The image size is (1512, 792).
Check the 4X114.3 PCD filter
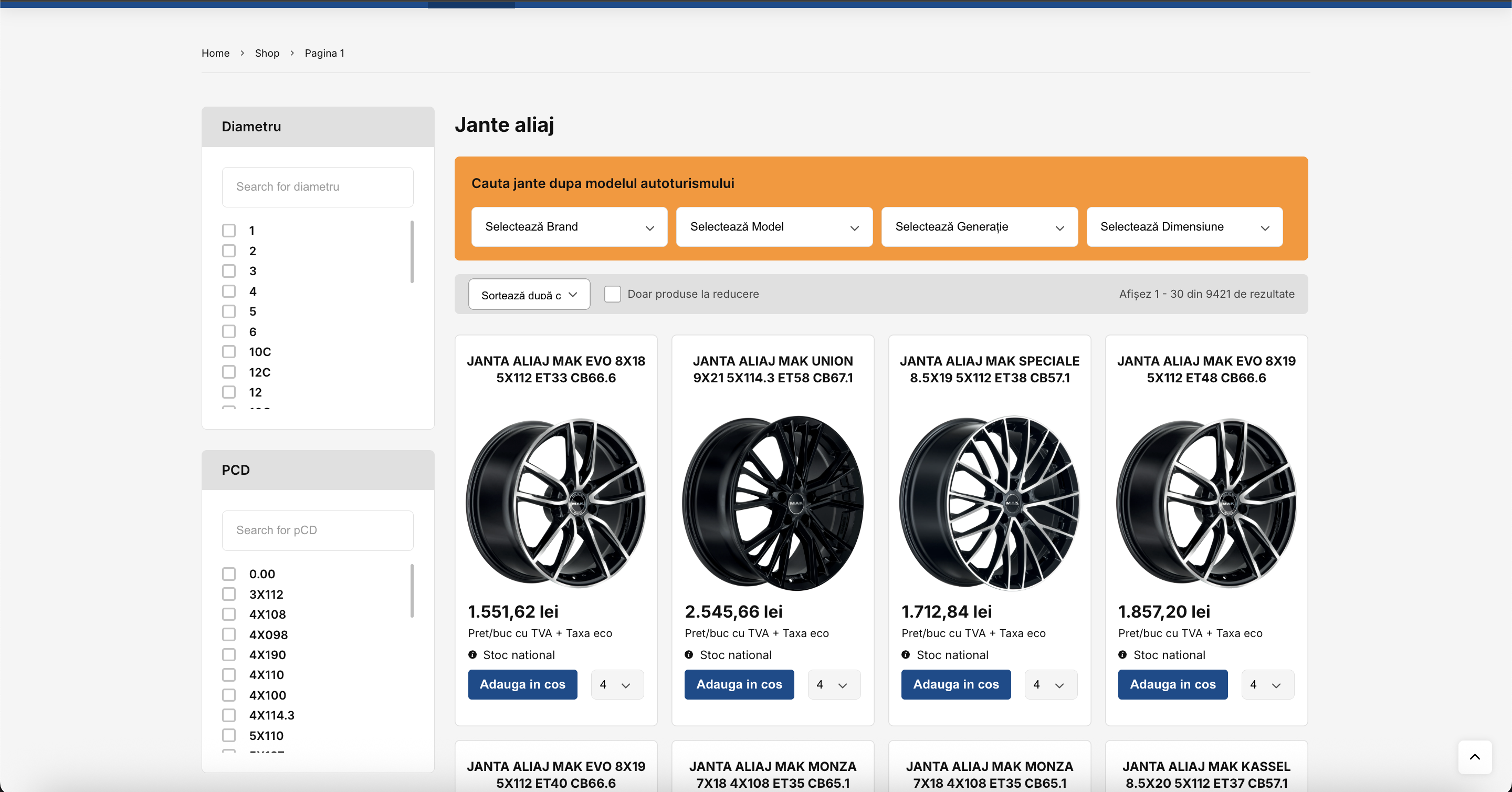pyautogui.click(x=229, y=715)
